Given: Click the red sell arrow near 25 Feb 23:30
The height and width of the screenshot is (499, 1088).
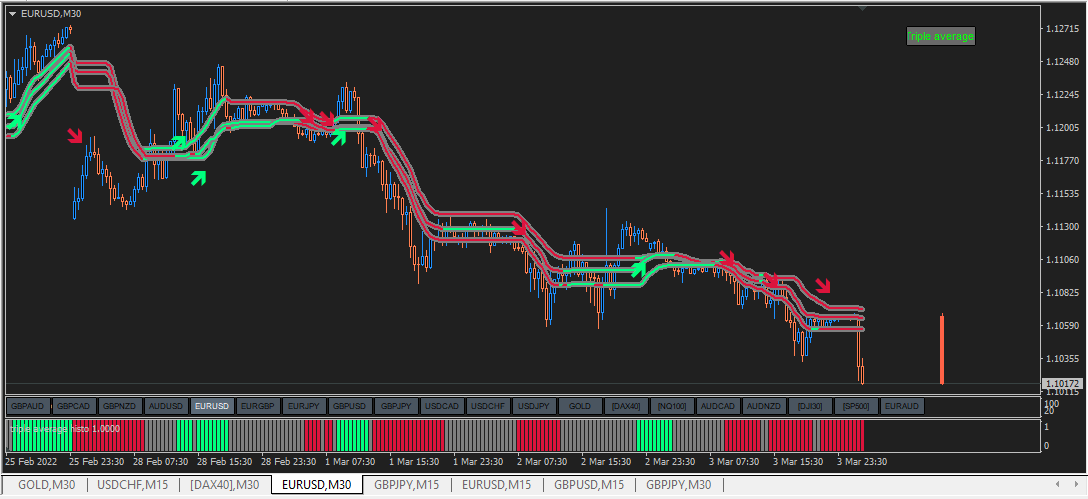Looking at the screenshot, I should click(x=75, y=135).
